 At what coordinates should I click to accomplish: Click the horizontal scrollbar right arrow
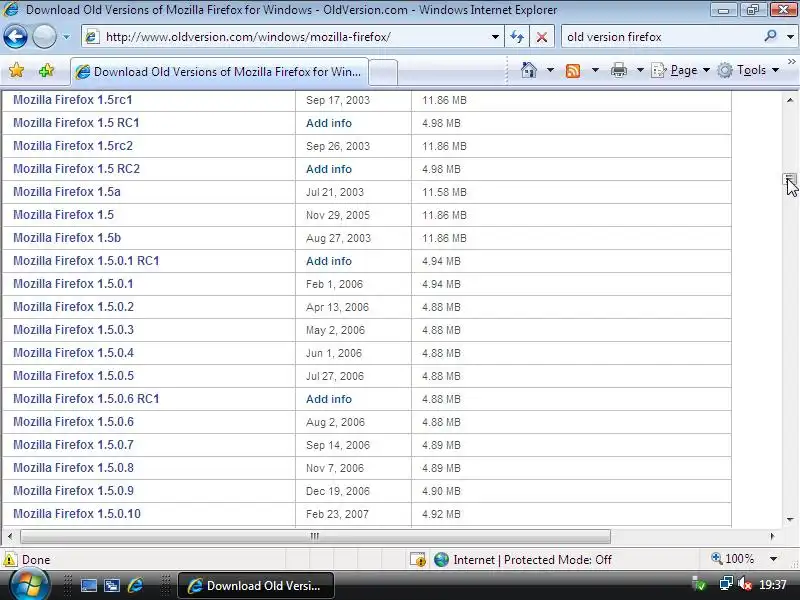tap(772, 536)
